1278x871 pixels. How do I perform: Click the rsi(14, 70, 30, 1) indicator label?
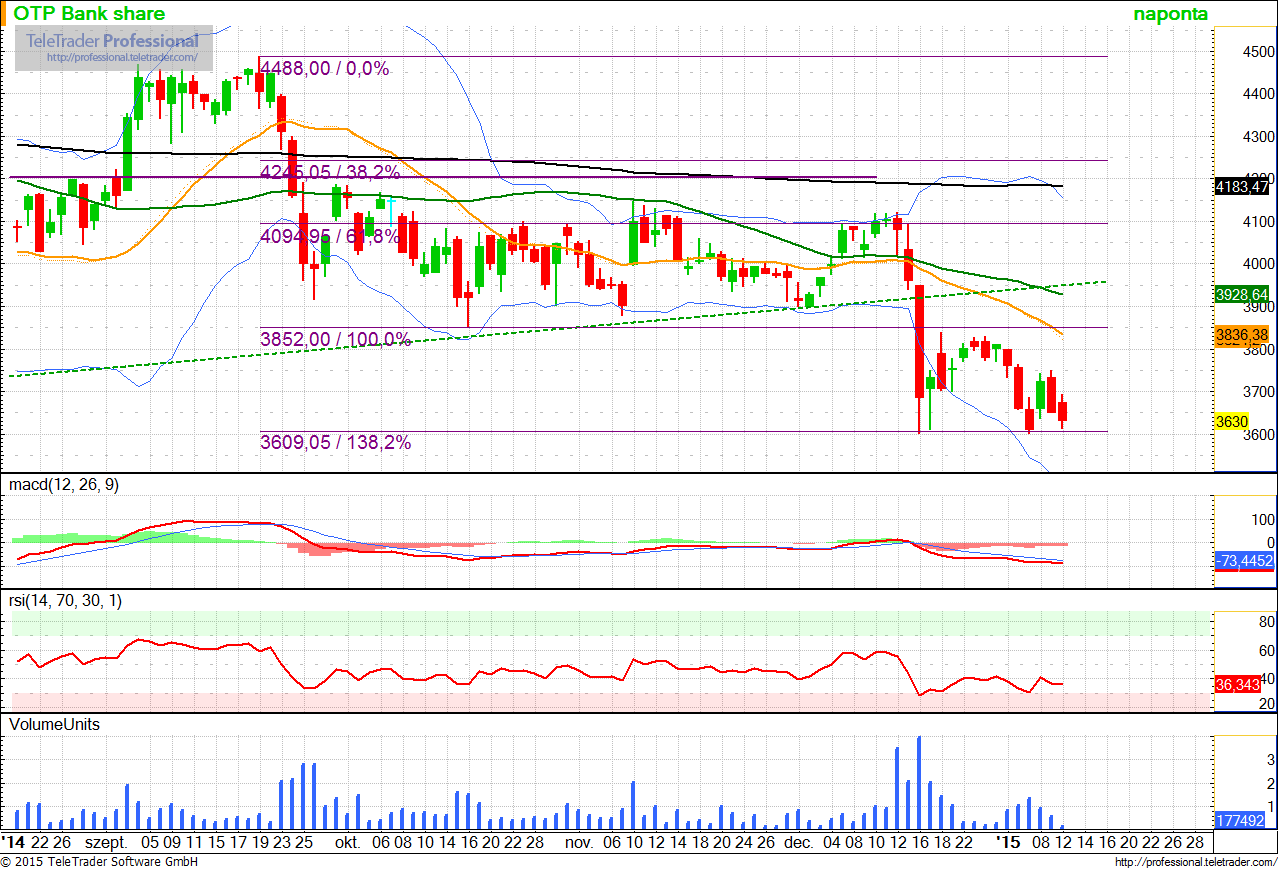coord(65,601)
